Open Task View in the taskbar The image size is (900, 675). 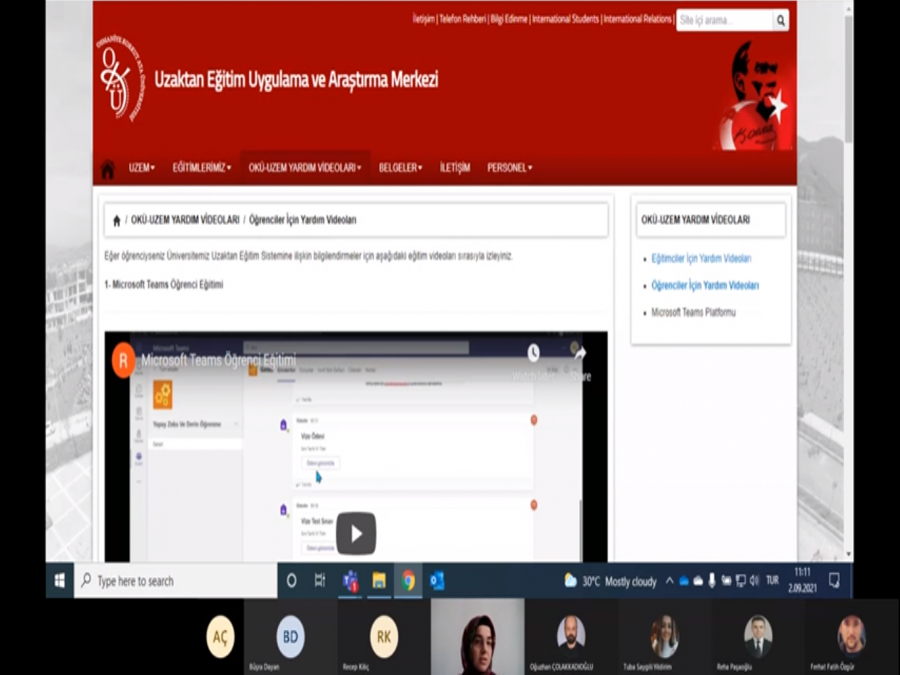(x=320, y=581)
